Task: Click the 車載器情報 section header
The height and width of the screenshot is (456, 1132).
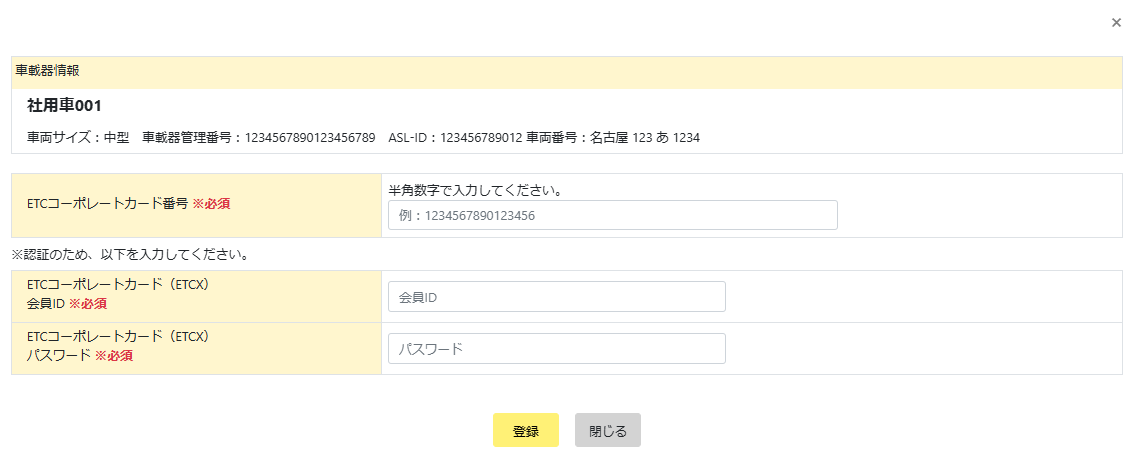Action: [48, 71]
